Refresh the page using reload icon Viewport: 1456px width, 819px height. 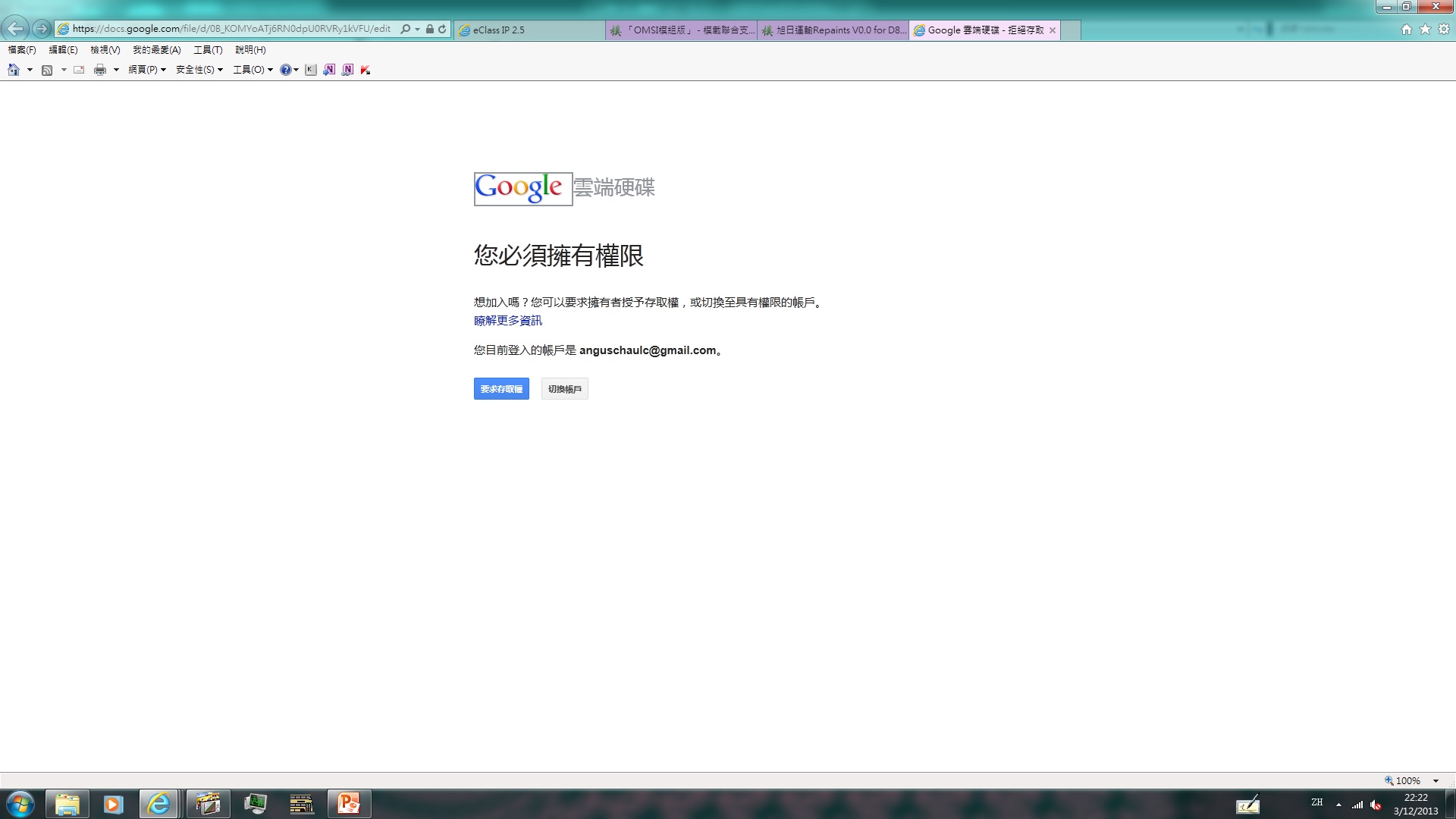click(442, 29)
